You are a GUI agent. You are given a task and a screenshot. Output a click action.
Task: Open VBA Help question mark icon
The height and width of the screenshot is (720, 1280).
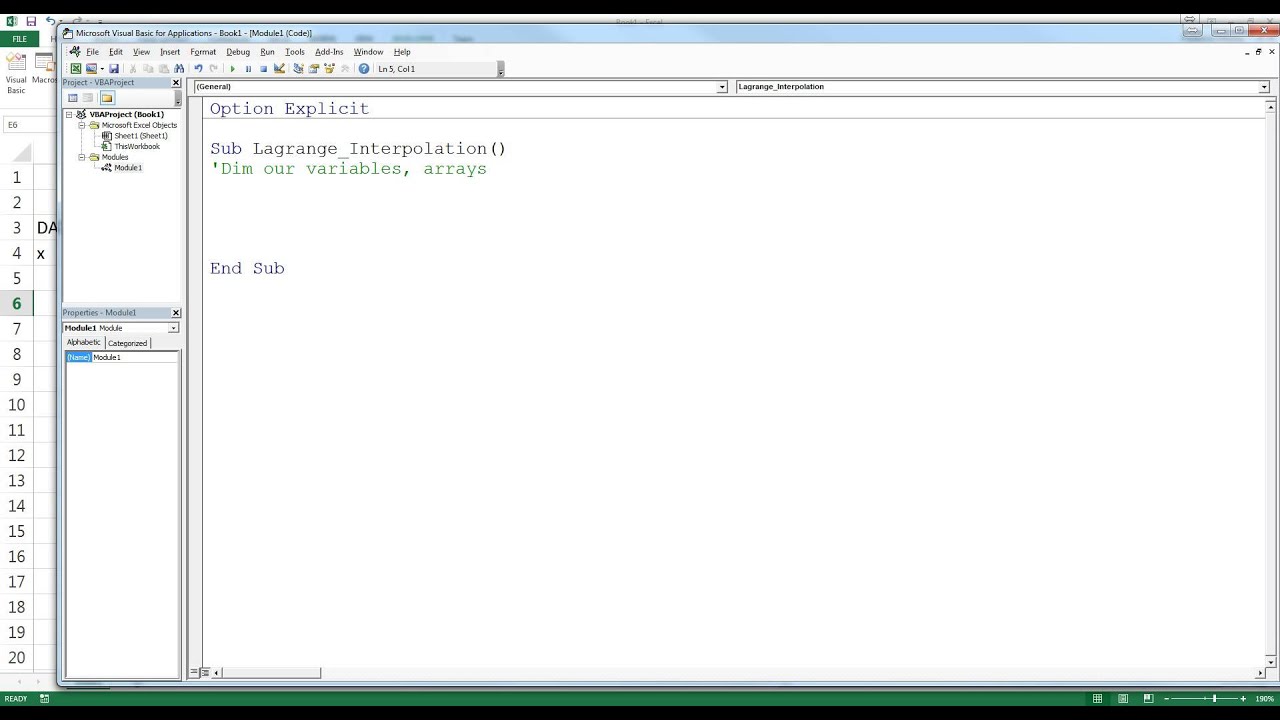pyautogui.click(x=364, y=69)
